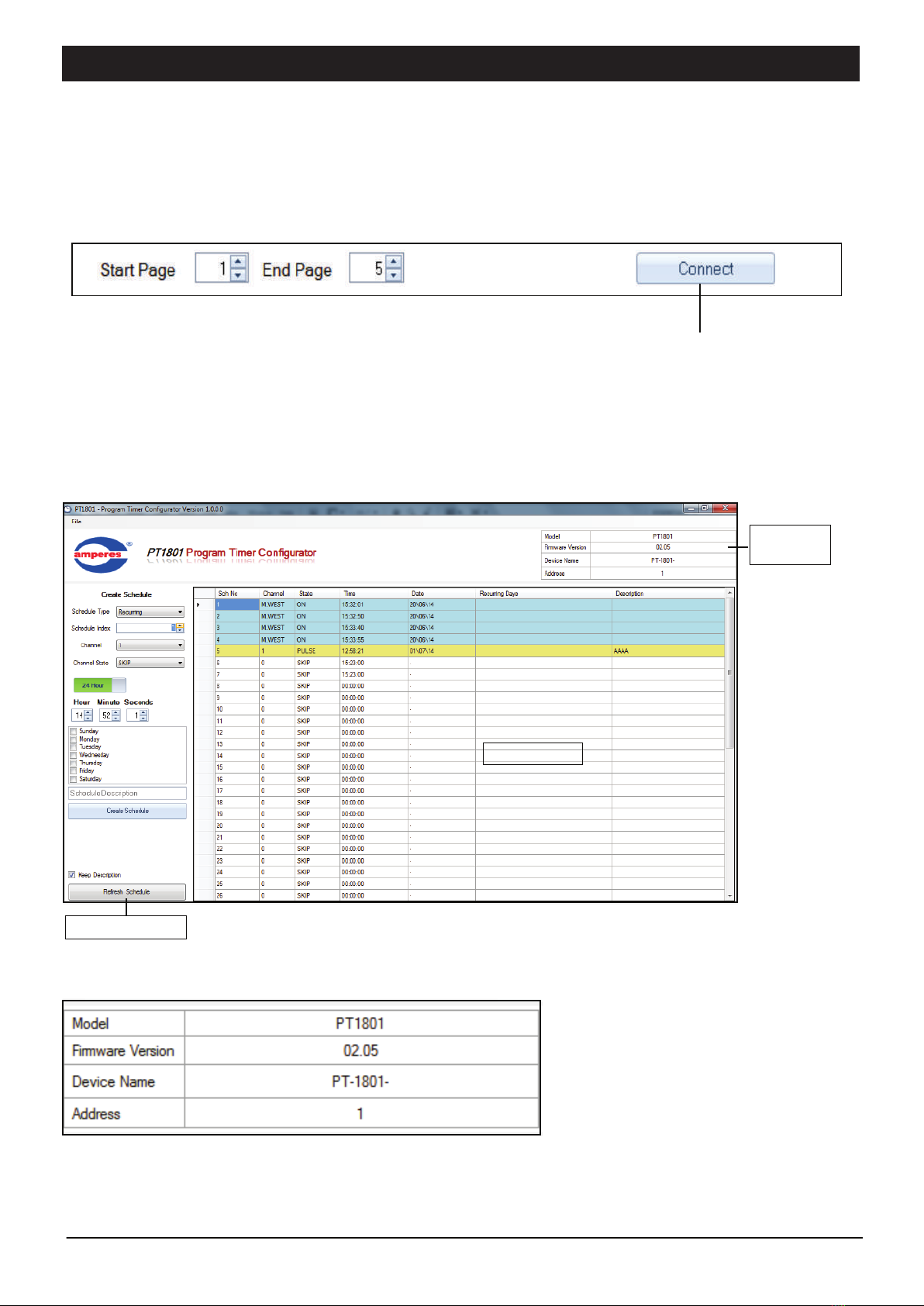Close the PT1801 configurator window
This screenshot has width=924, height=1306.
tap(725, 508)
